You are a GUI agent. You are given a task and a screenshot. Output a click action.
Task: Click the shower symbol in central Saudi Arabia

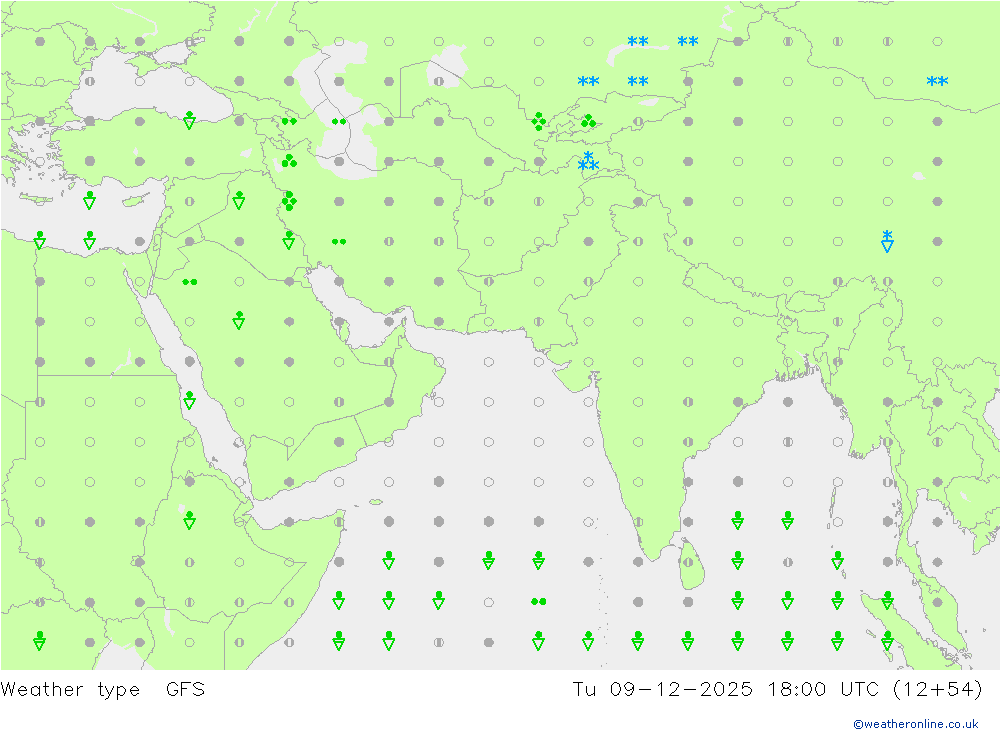pyautogui.click(x=239, y=320)
